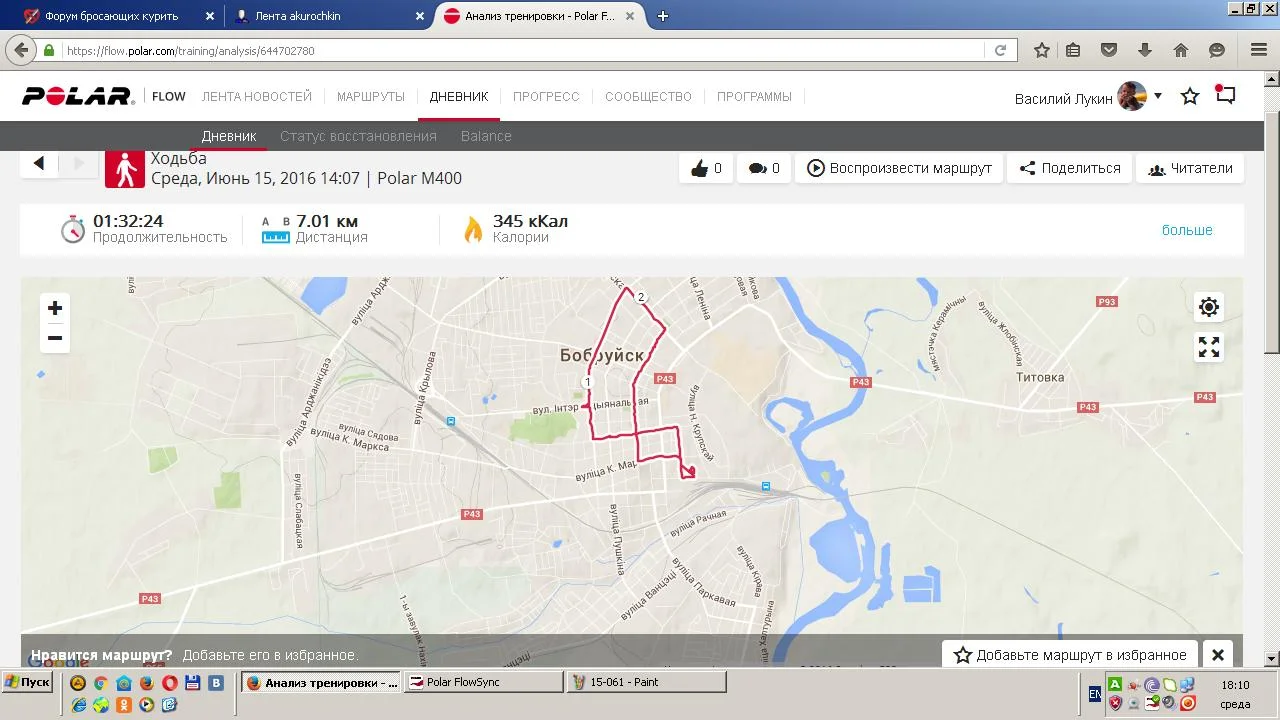Bookmark this page with Firefox star
1280x720 pixels.
tap(1041, 50)
